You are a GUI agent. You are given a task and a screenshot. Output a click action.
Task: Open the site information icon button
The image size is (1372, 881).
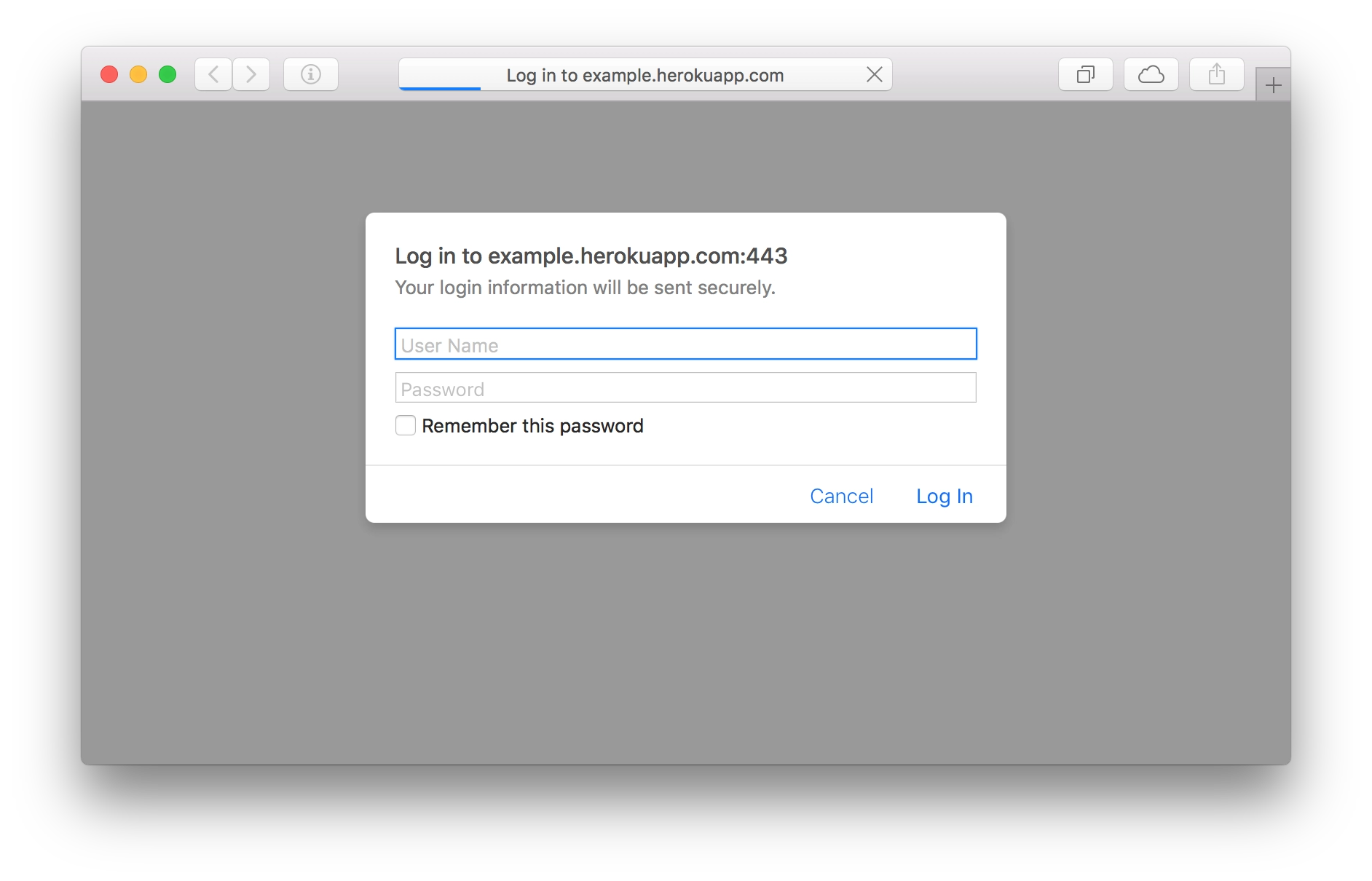pyautogui.click(x=311, y=74)
